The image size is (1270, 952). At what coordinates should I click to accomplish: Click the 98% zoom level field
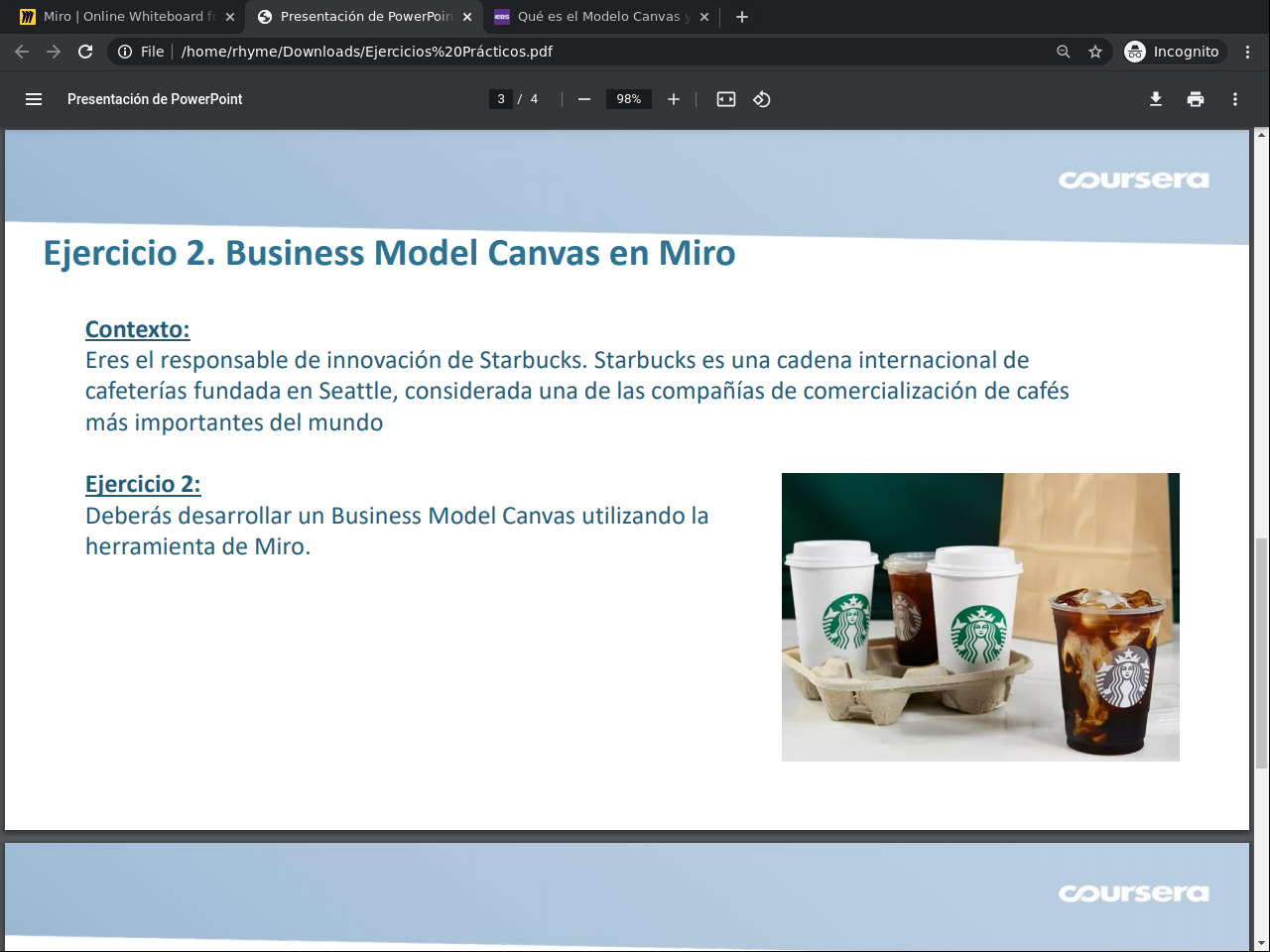click(x=629, y=99)
